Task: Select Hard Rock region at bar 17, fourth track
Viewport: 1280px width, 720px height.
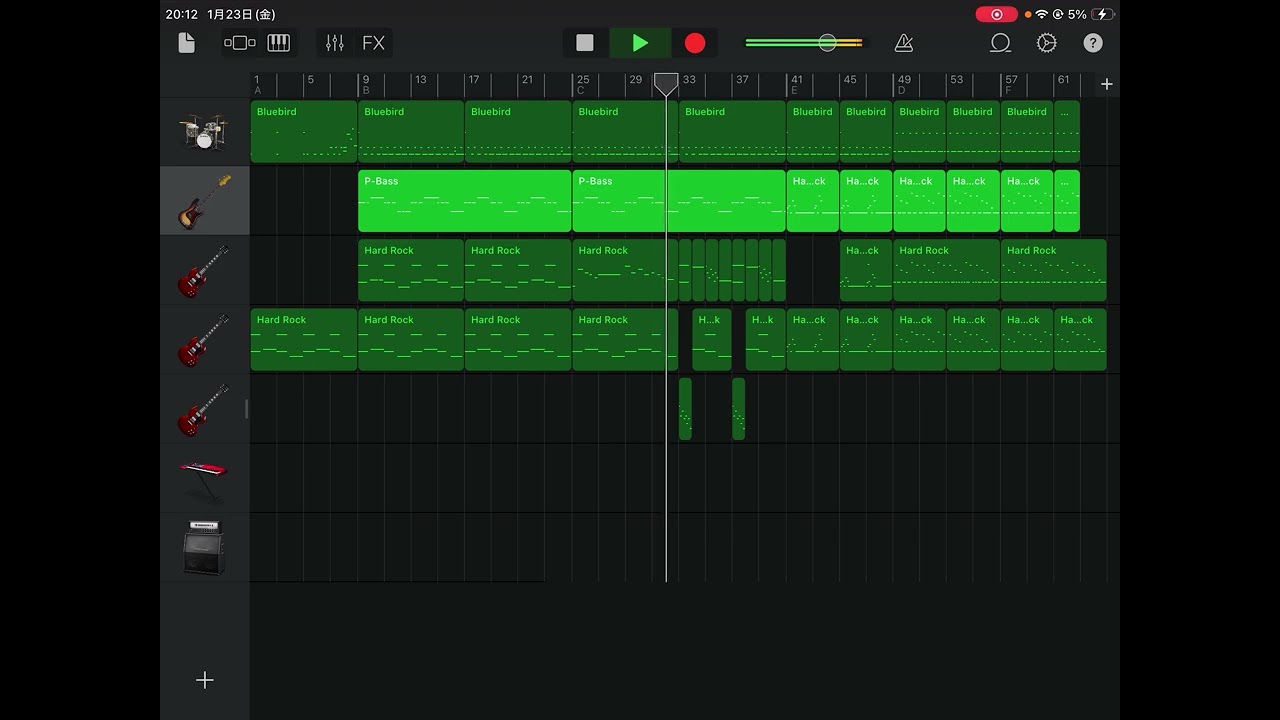Action: tap(518, 340)
